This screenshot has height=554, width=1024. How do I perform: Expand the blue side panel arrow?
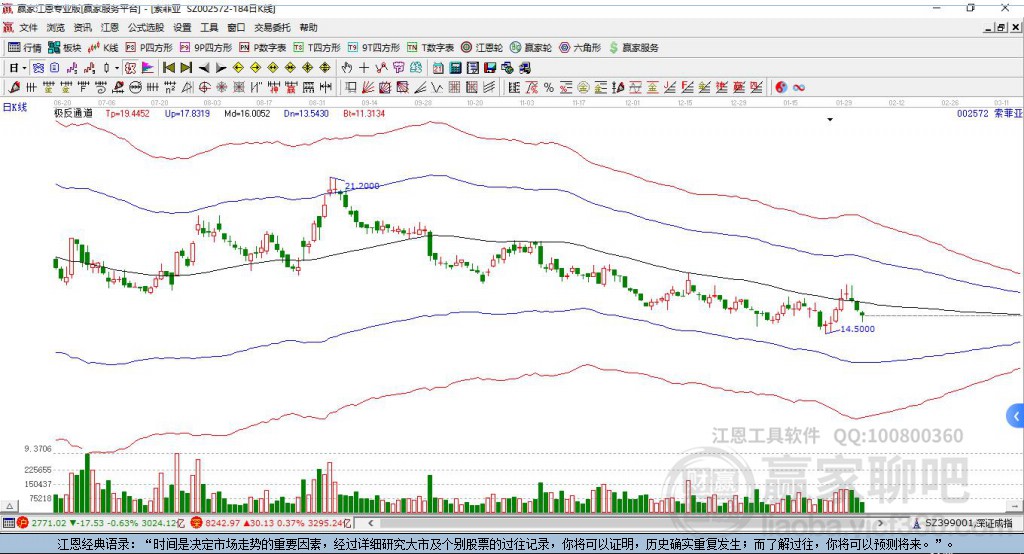1016,416
